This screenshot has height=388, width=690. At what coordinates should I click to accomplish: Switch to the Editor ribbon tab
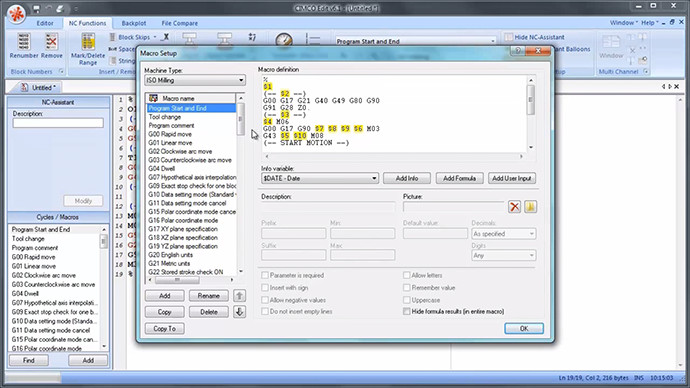click(x=45, y=23)
